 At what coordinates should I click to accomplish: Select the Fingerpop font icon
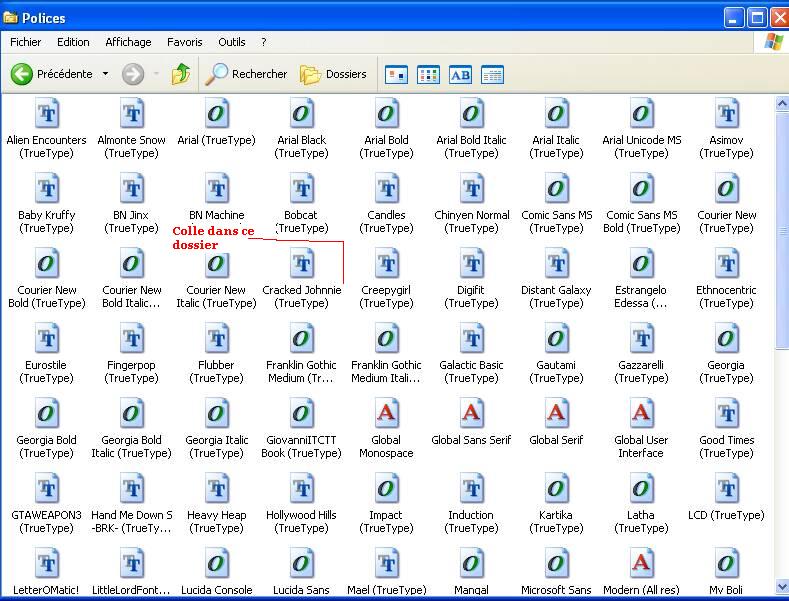132,338
